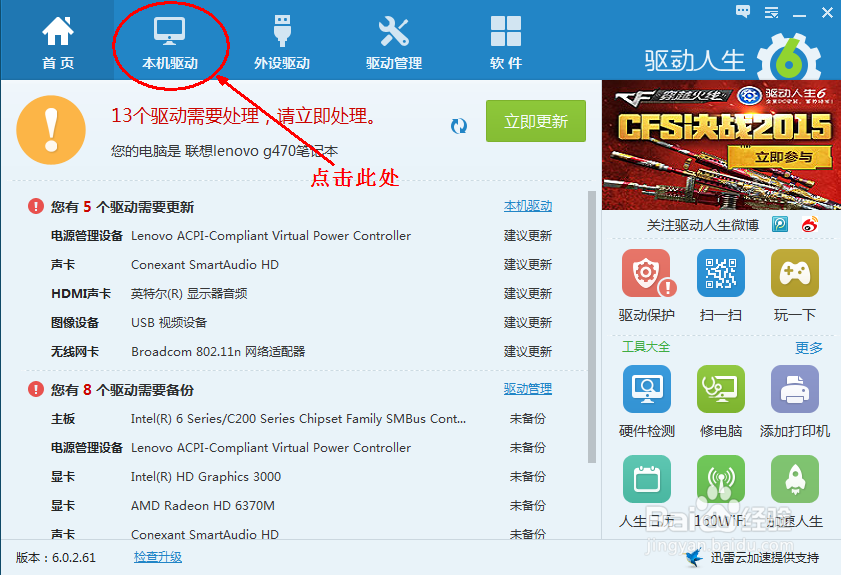Click the green 立即更新 button
The width and height of the screenshot is (841, 575).
pyautogui.click(x=536, y=121)
